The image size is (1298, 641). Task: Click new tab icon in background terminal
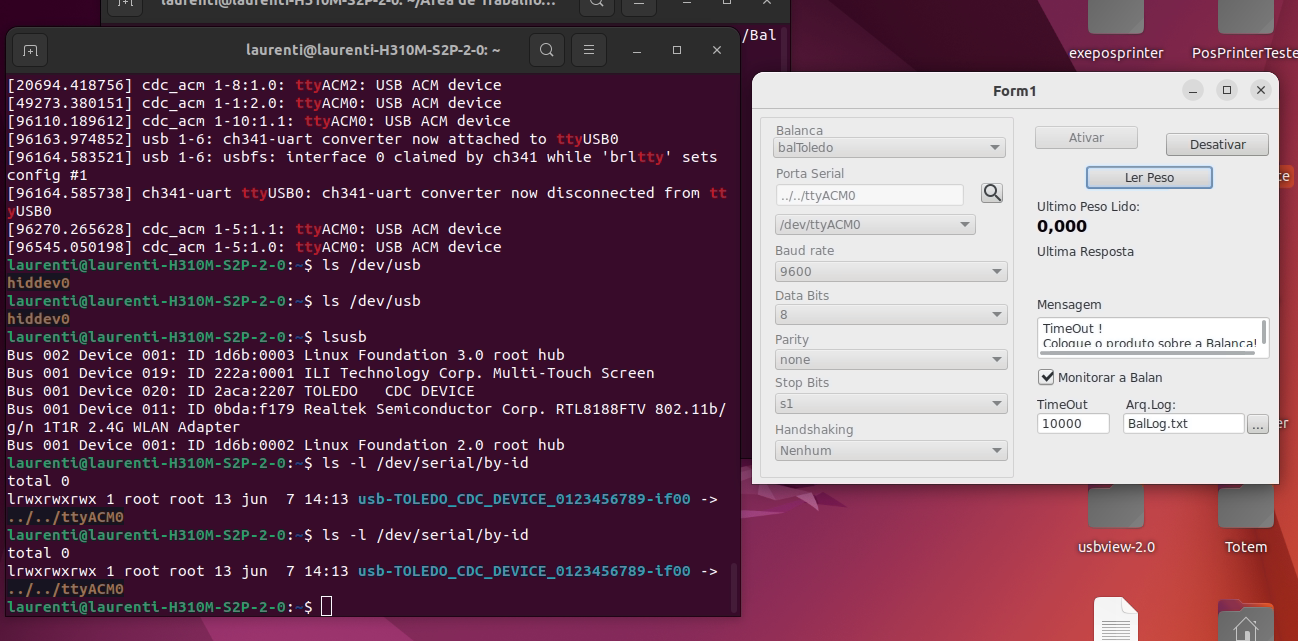[x=125, y=5]
